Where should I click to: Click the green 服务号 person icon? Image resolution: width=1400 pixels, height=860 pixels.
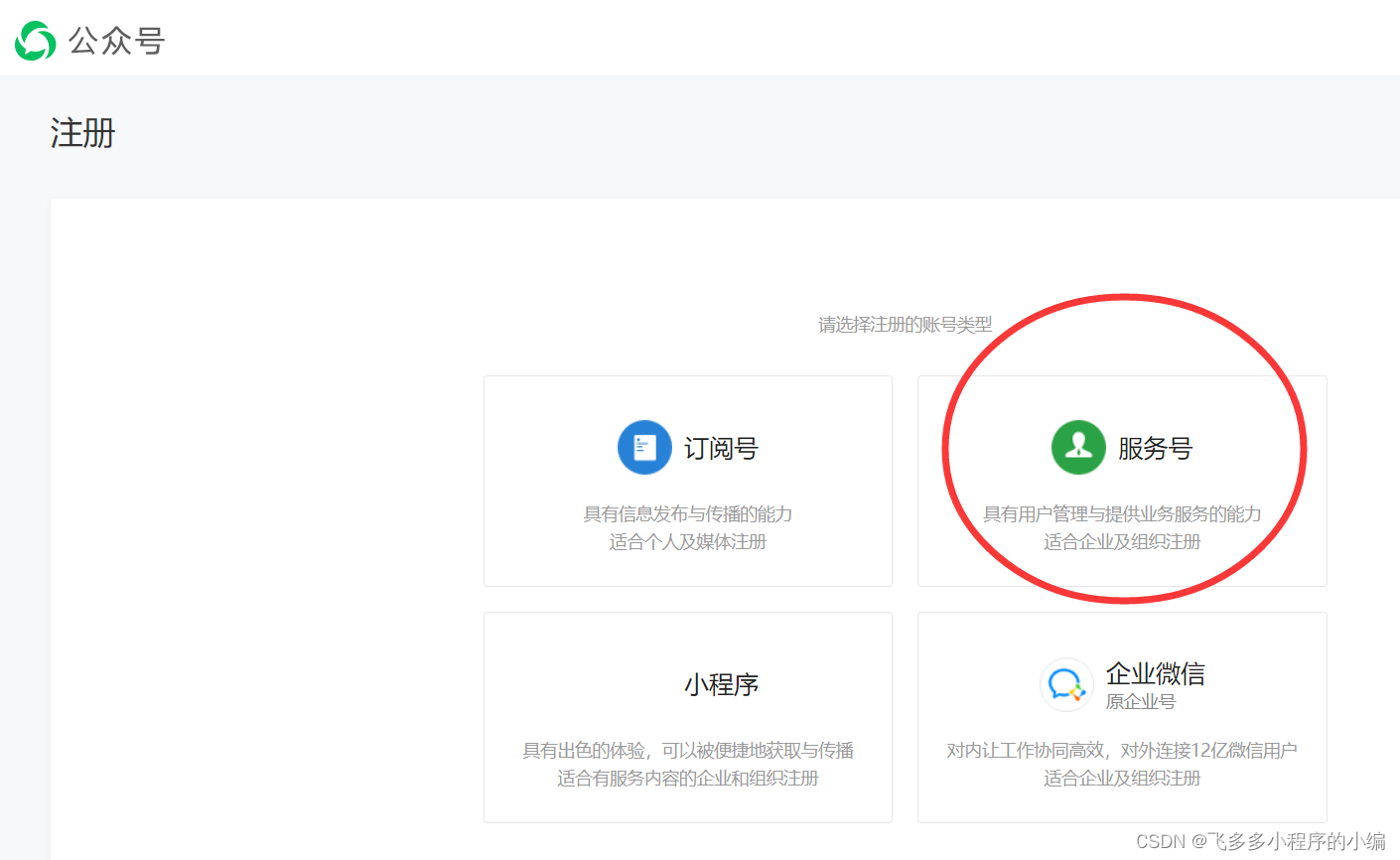(1078, 448)
